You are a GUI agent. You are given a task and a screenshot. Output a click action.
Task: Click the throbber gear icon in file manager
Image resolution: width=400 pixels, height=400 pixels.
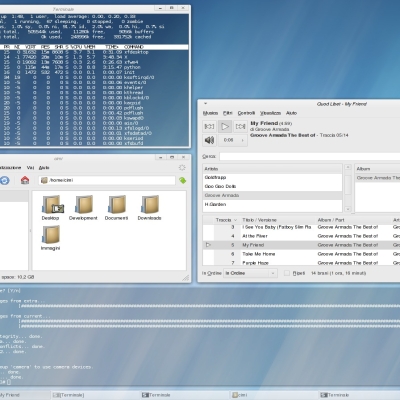pyautogui.click(x=182, y=168)
